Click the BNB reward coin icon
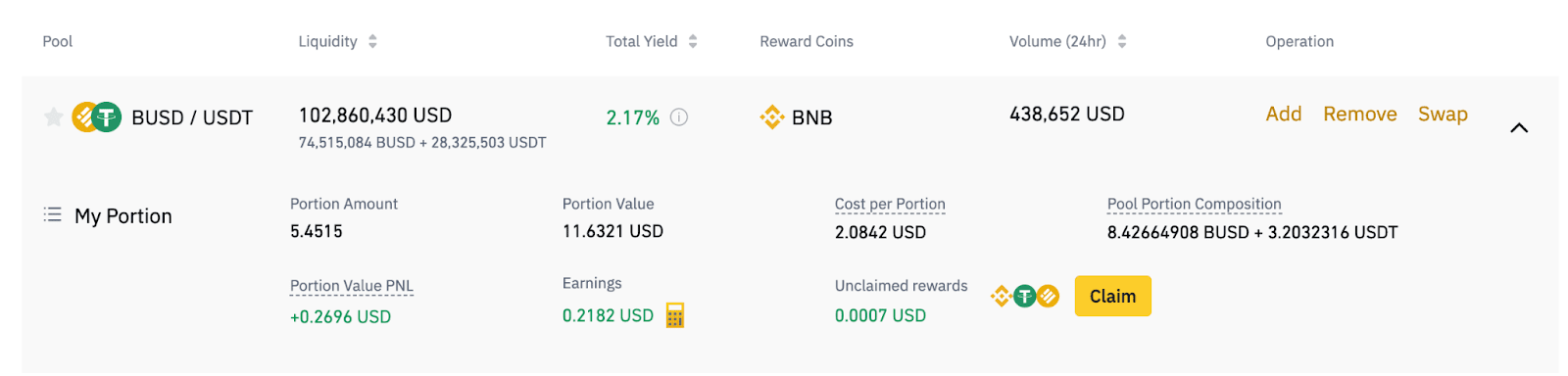The height and width of the screenshot is (376, 1568). [x=772, y=117]
